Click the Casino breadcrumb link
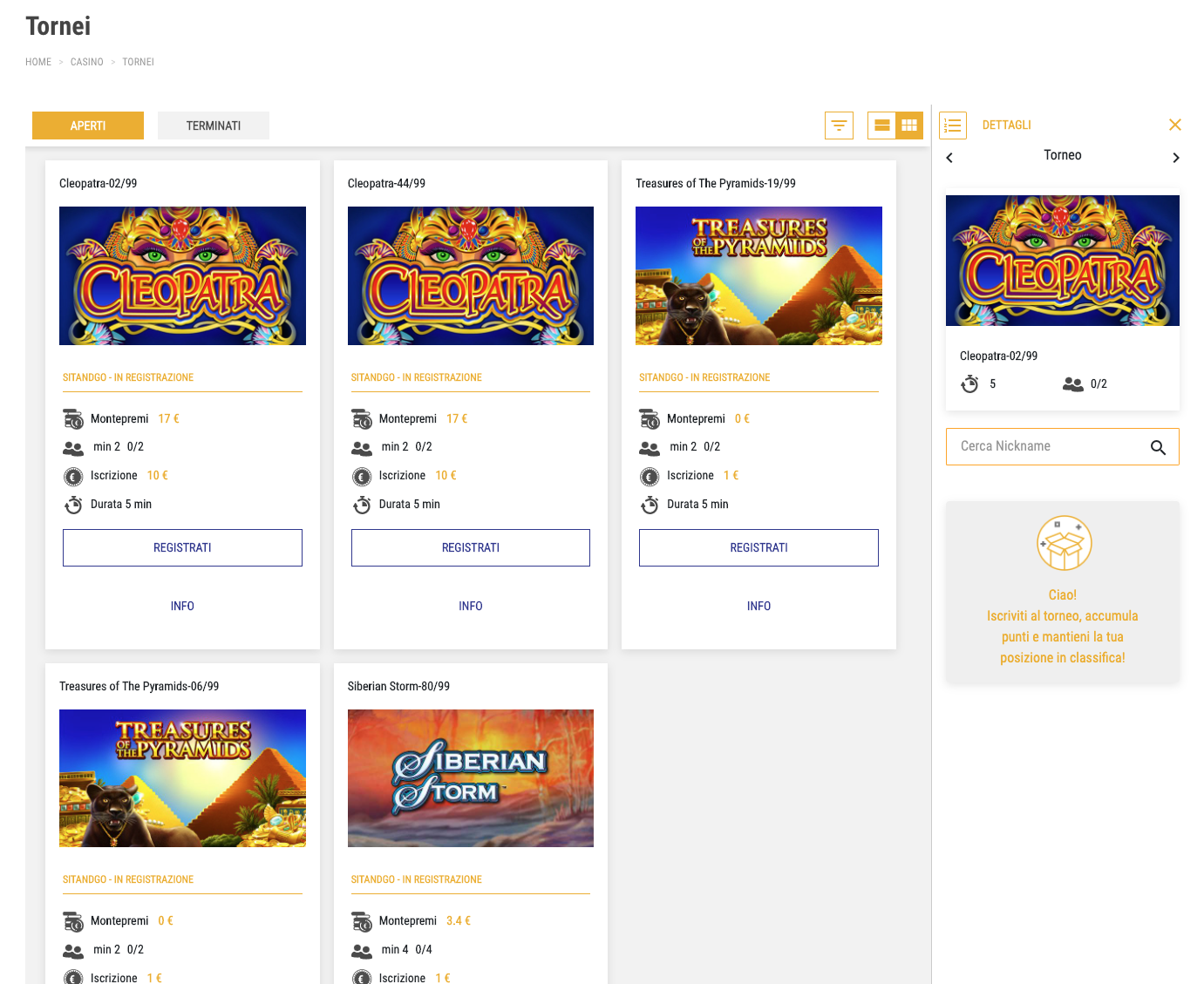Screen dimensions: 1204x984 pyautogui.click(x=87, y=62)
